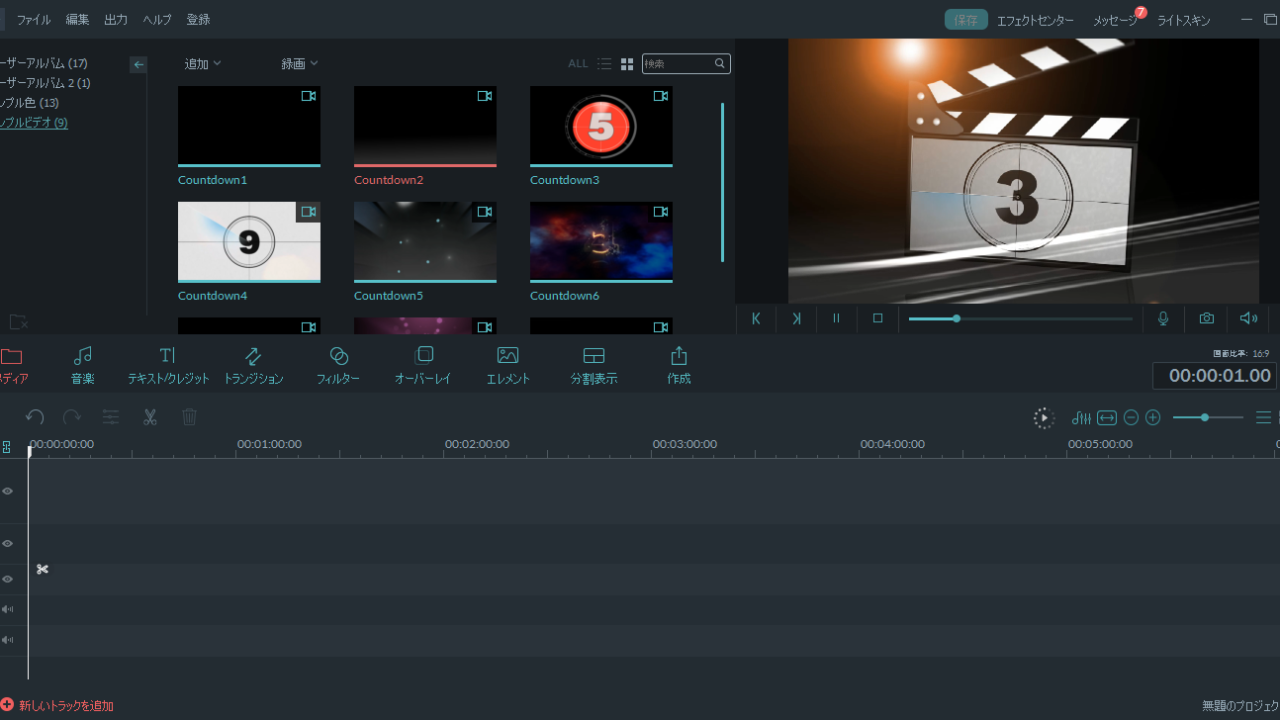Start render preview with the dotted play icon
The height and width of the screenshot is (720, 1280).
tap(1044, 418)
